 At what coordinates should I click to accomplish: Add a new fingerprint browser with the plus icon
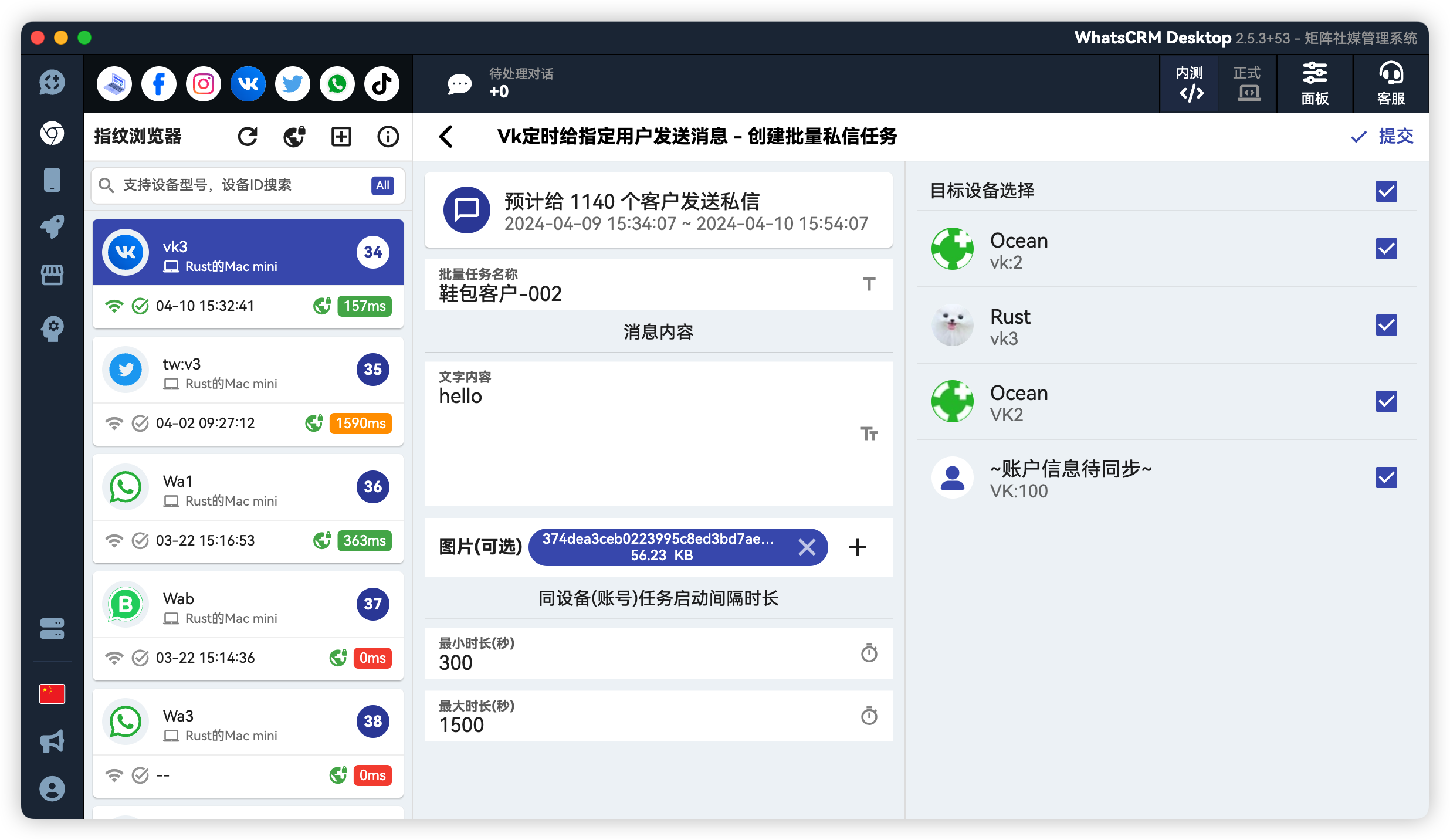click(x=340, y=136)
